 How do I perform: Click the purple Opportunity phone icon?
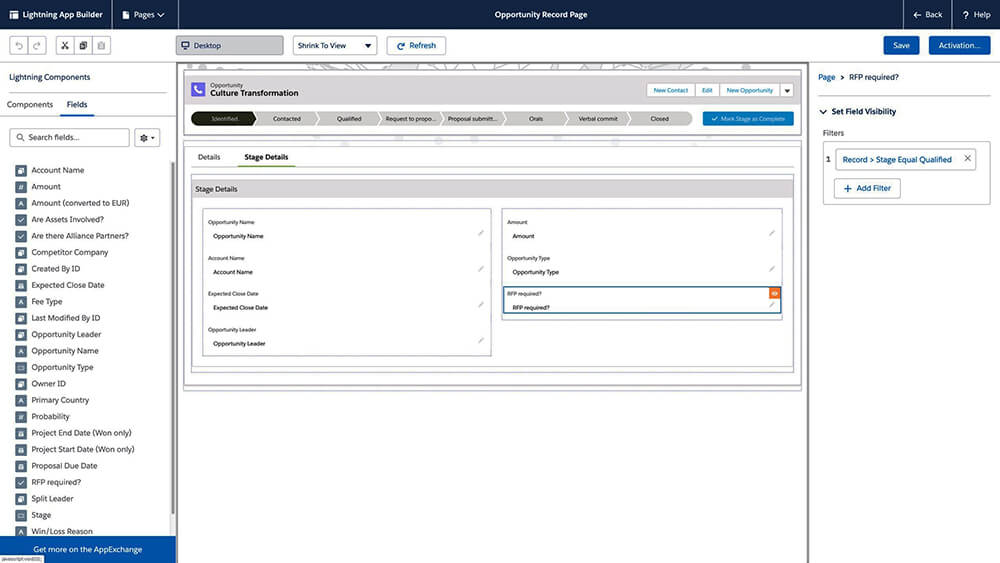click(198, 89)
